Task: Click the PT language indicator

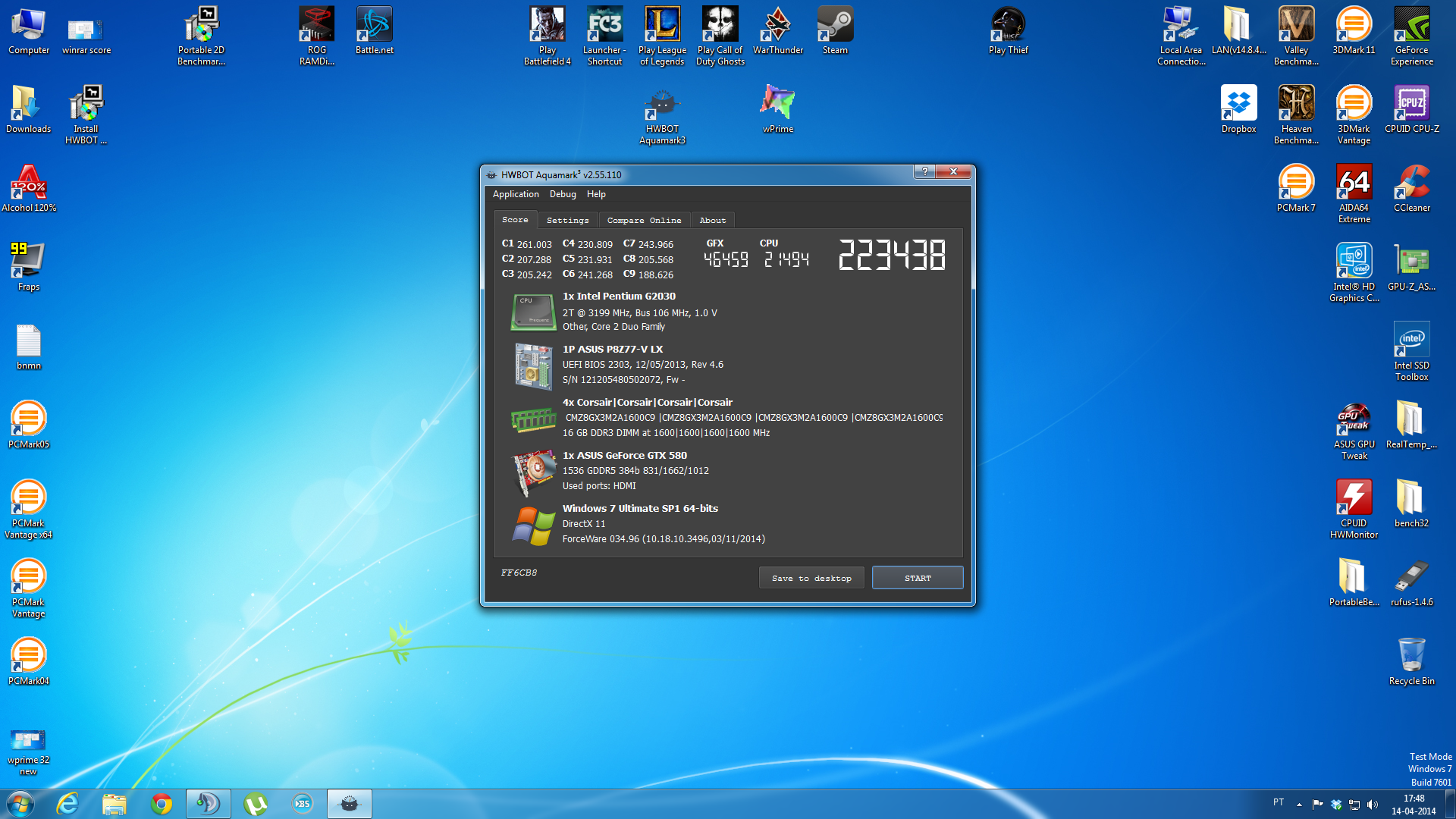Action: (1279, 802)
